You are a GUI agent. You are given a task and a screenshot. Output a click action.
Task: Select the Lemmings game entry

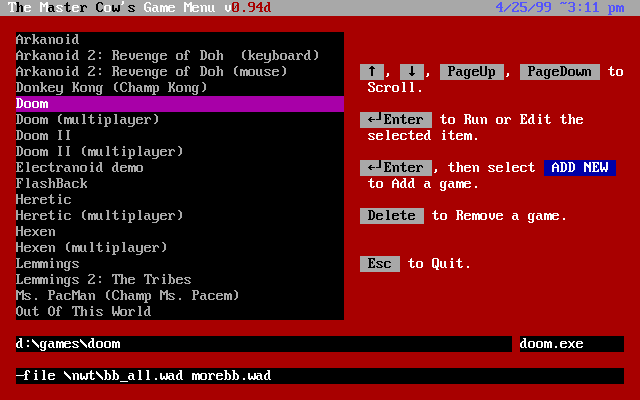pyautogui.click(x=180, y=264)
